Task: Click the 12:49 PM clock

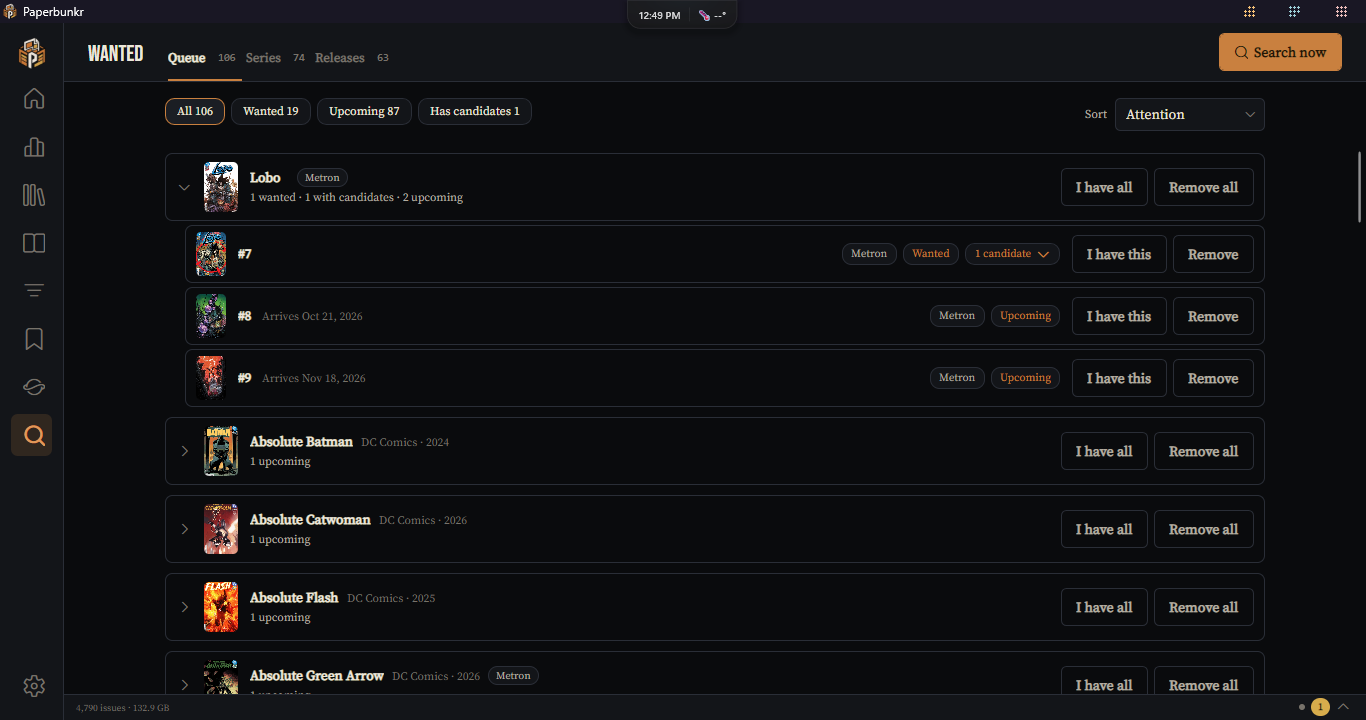Action: click(x=660, y=15)
